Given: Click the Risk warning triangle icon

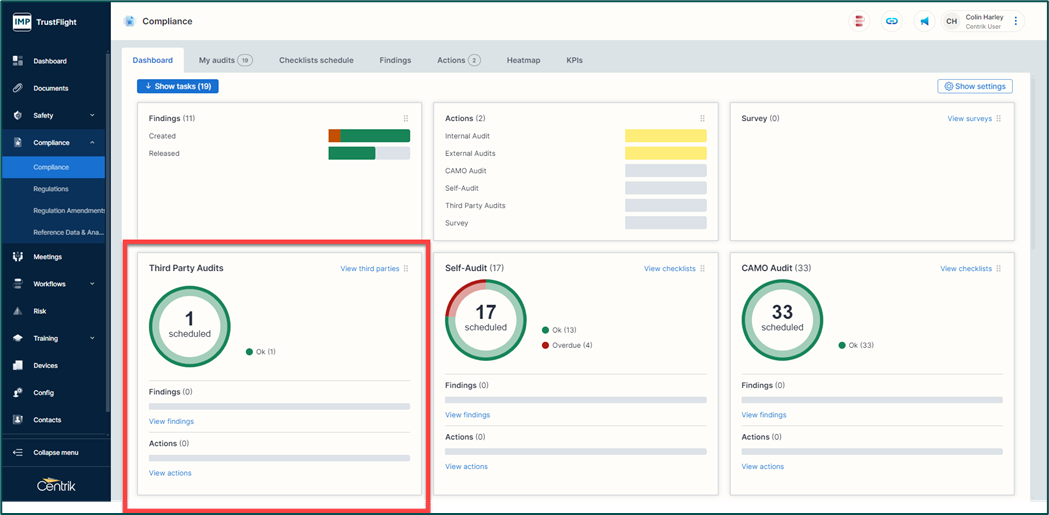Looking at the screenshot, I should click(18, 311).
